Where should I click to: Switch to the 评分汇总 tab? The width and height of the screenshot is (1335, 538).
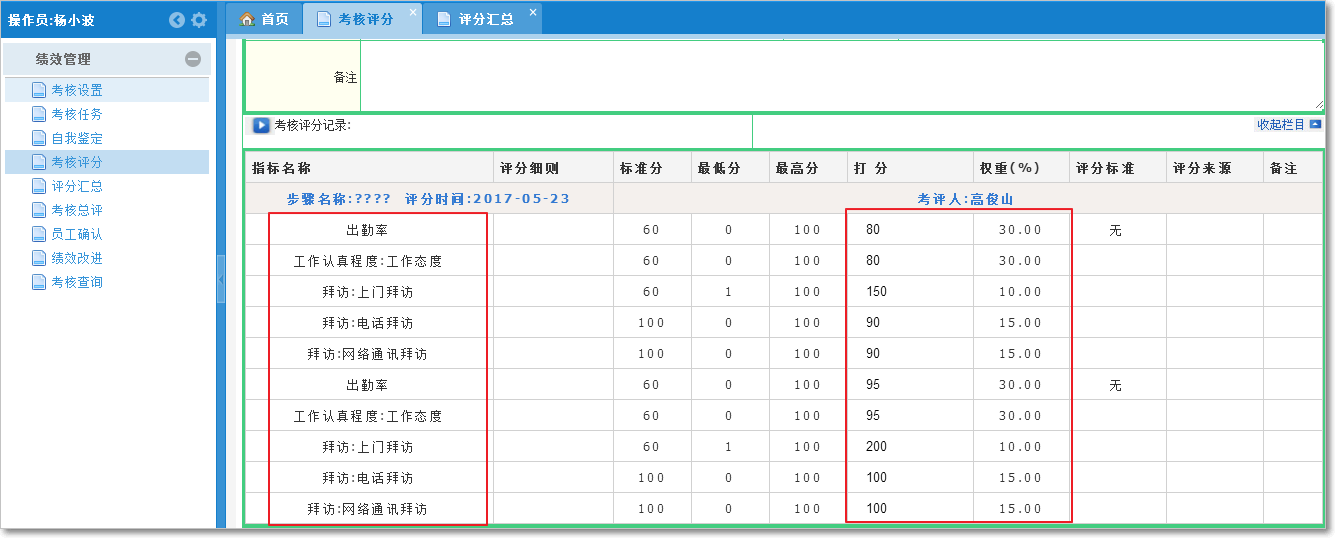click(485, 19)
